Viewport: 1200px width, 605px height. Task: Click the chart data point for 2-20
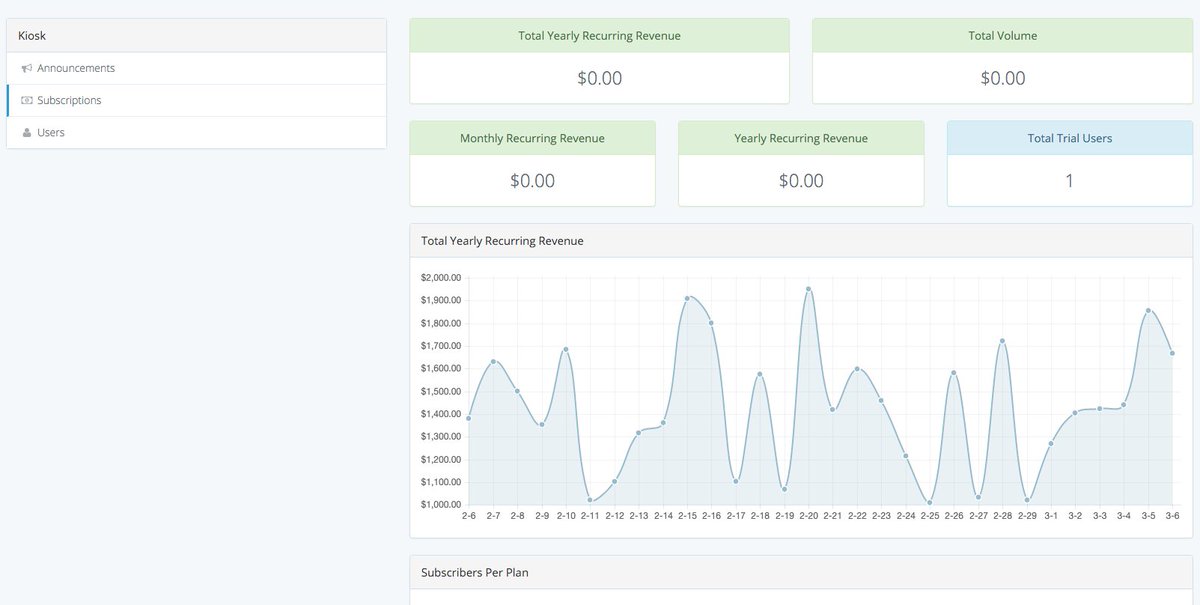(x=808, y=289)
